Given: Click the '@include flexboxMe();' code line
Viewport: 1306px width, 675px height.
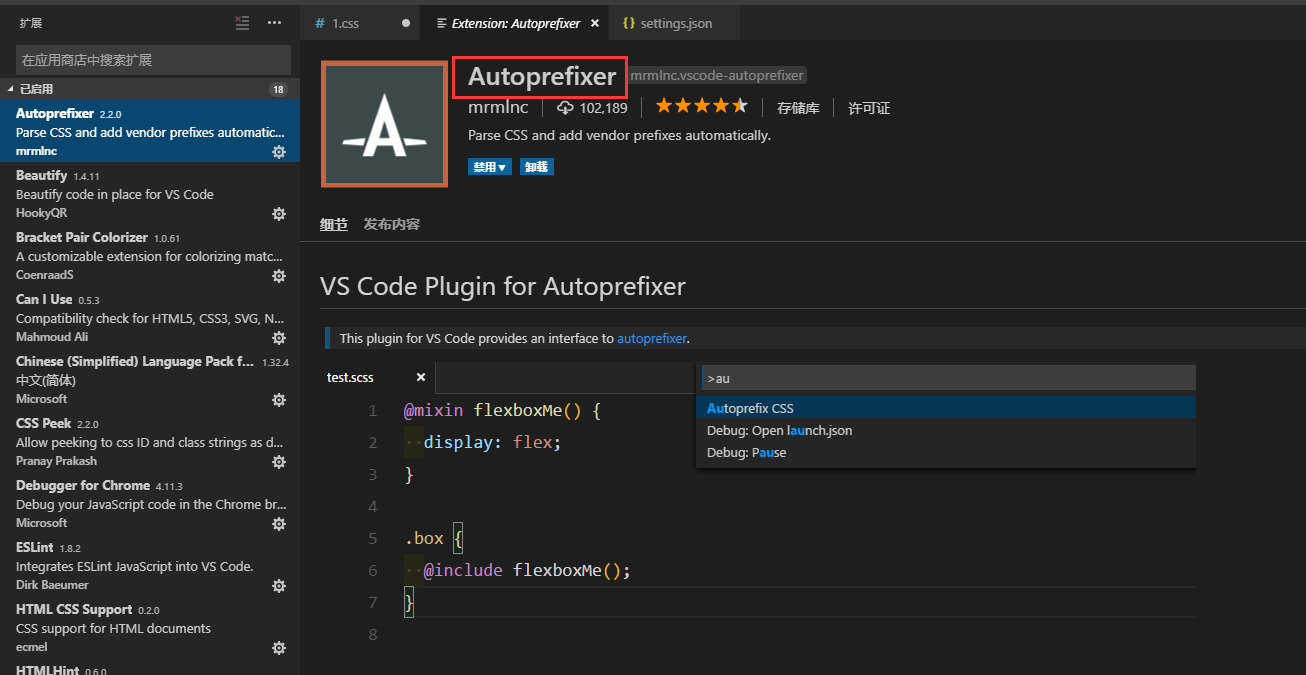Looking at the screenshot, I should 527,570.
